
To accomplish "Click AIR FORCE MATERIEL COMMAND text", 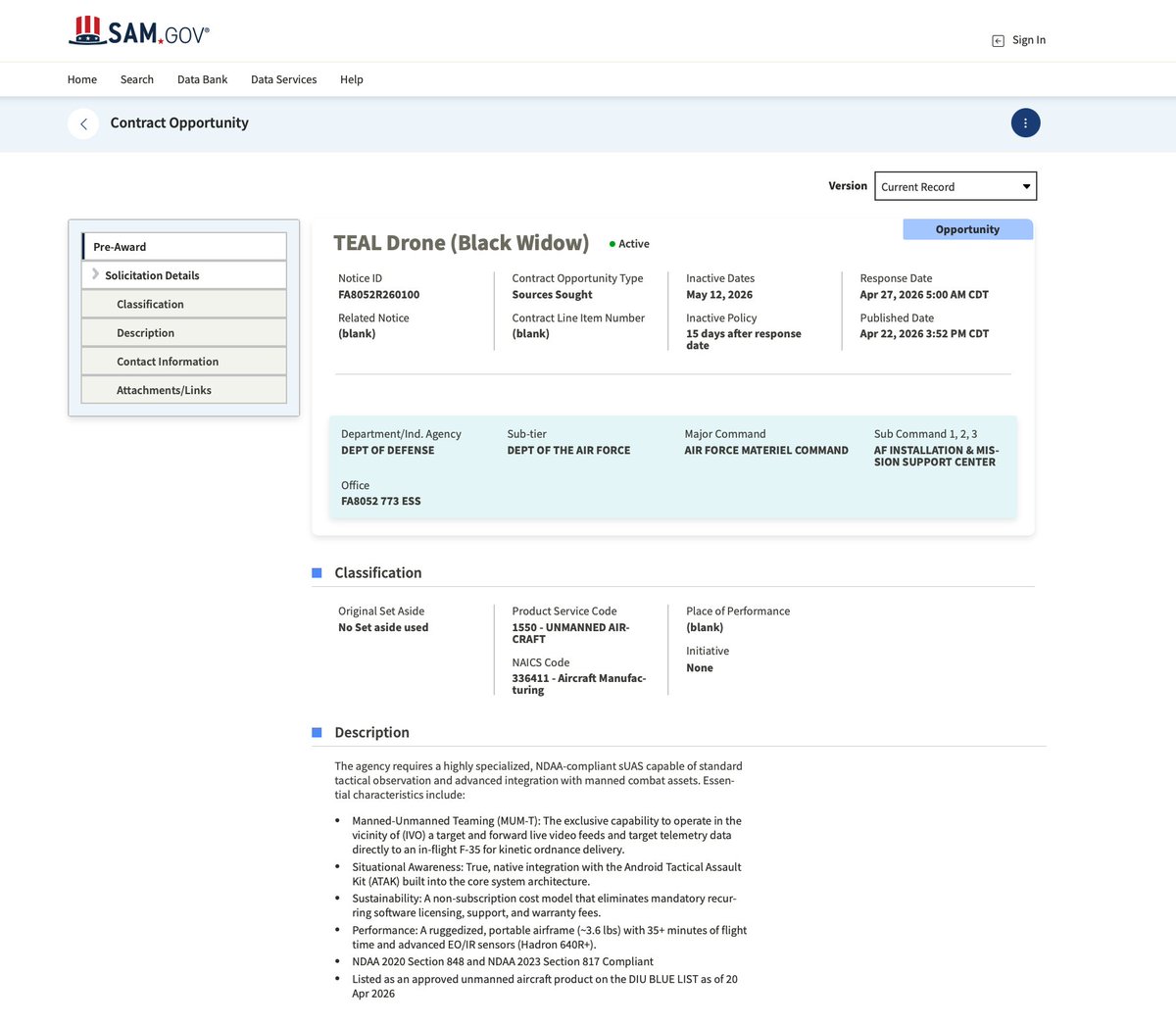I will pos(766,450).
